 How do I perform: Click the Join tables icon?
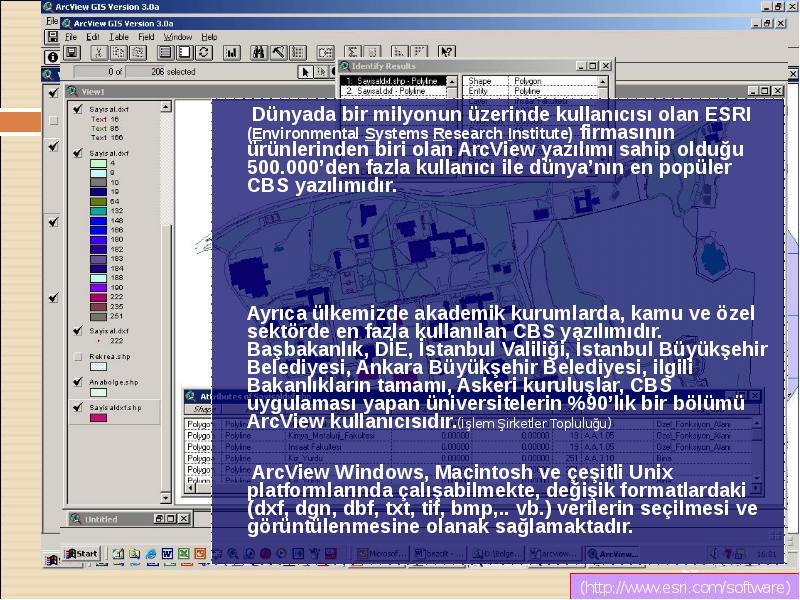click(325, 52)
